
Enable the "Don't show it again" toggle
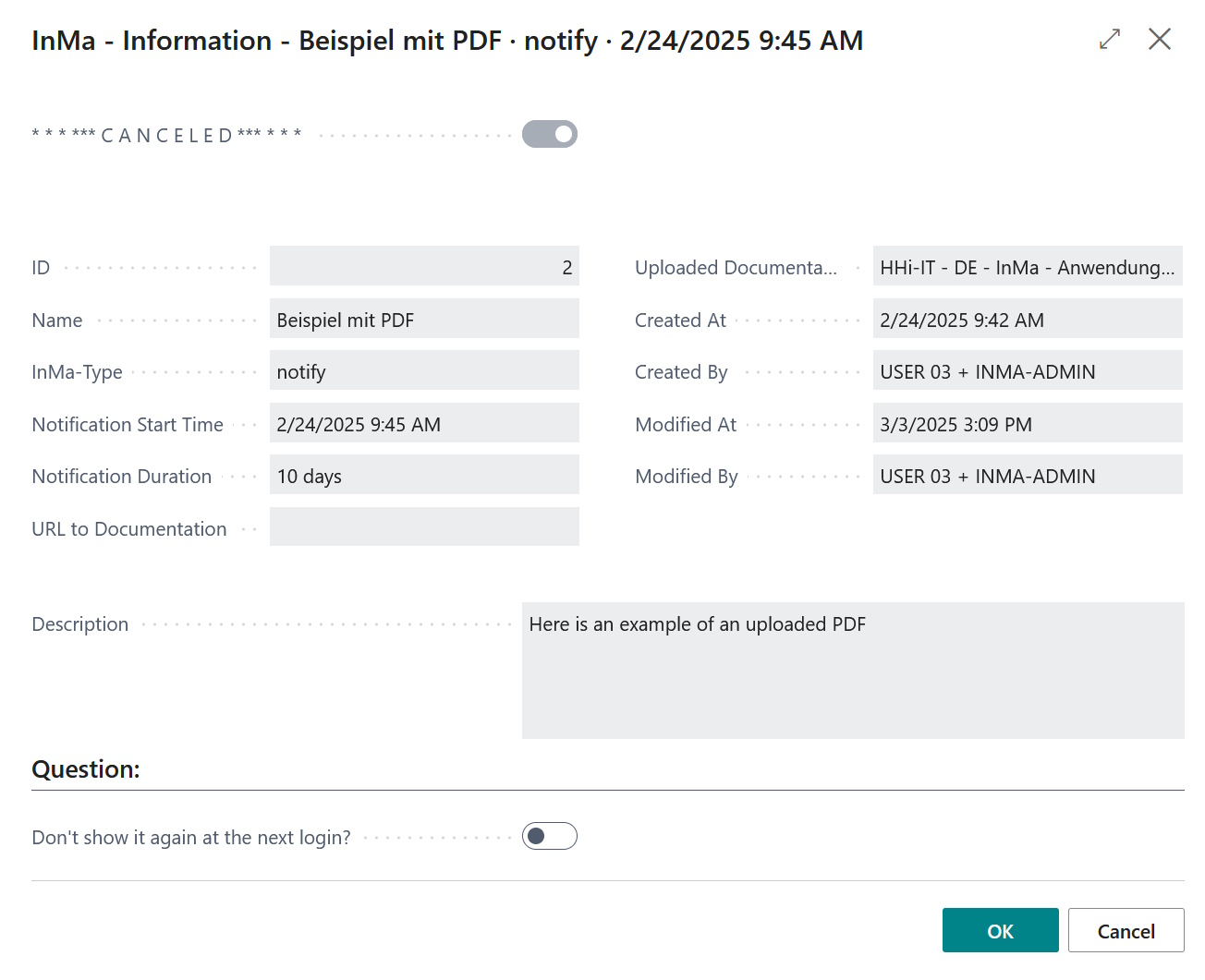(x=549, y=836)
